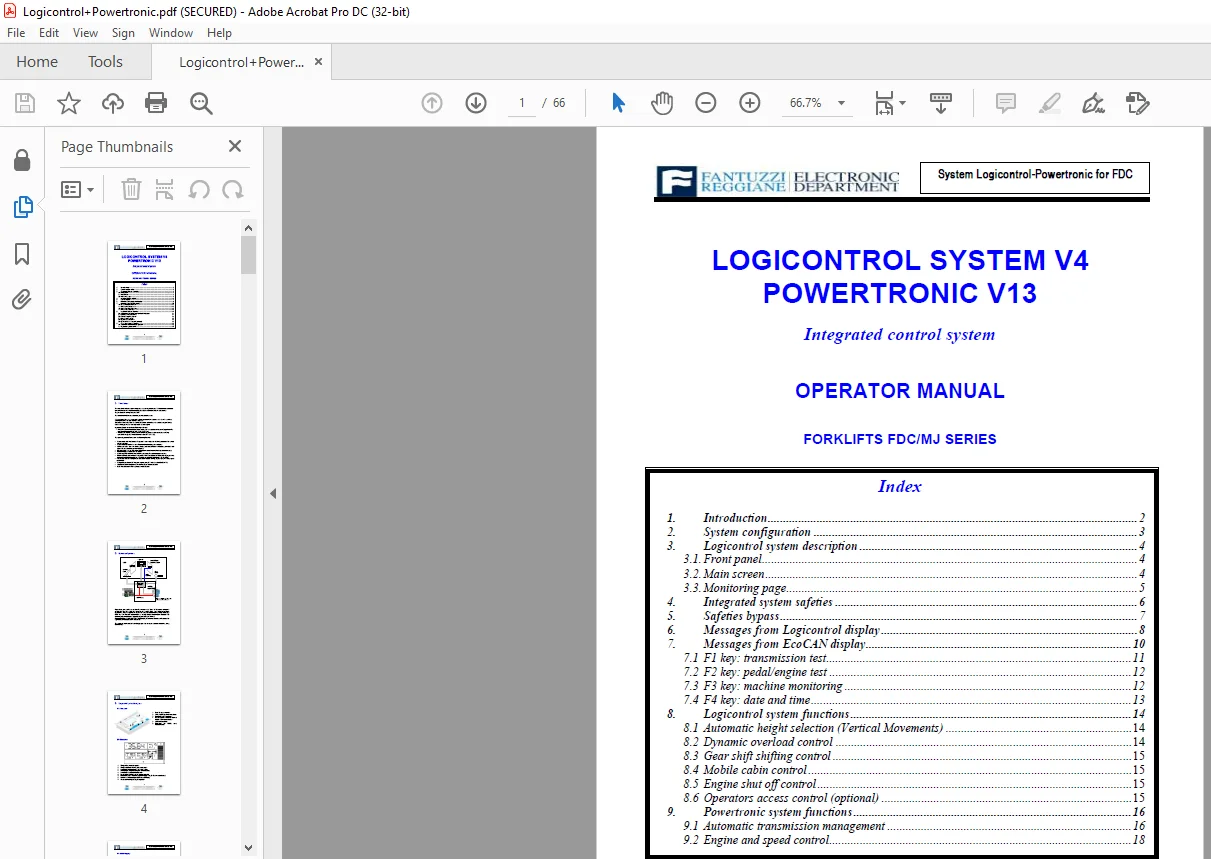The image size is (1211, 859).
Task: Open the Bookmarks navigation pane icon
Action: coord(22,254)
